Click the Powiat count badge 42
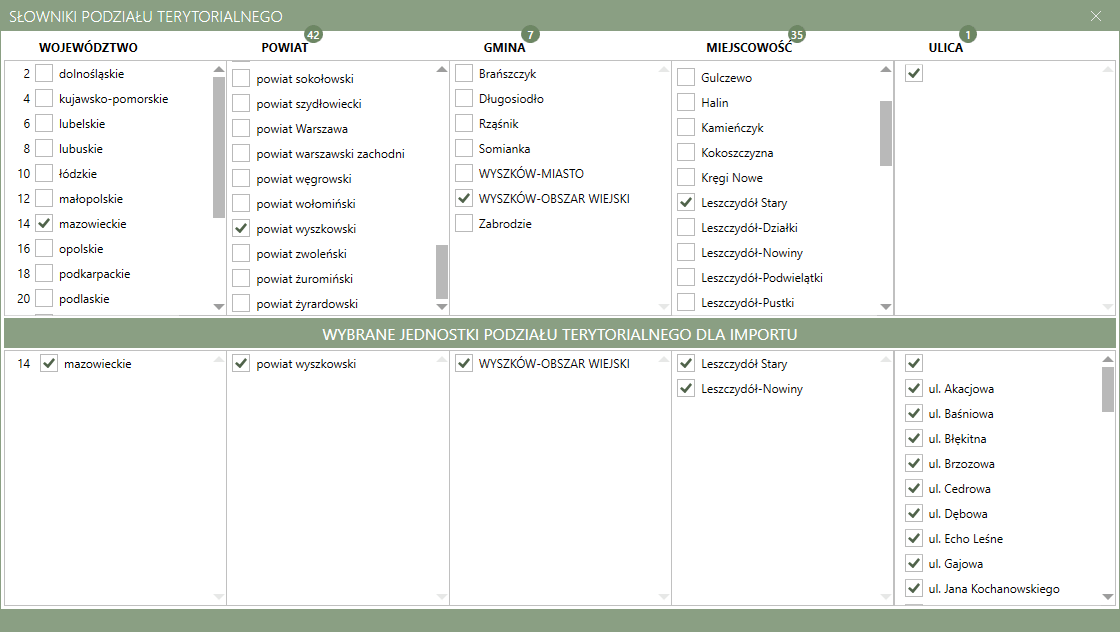The width and height of the screenshot is (1120, 632). click(313, 35)
